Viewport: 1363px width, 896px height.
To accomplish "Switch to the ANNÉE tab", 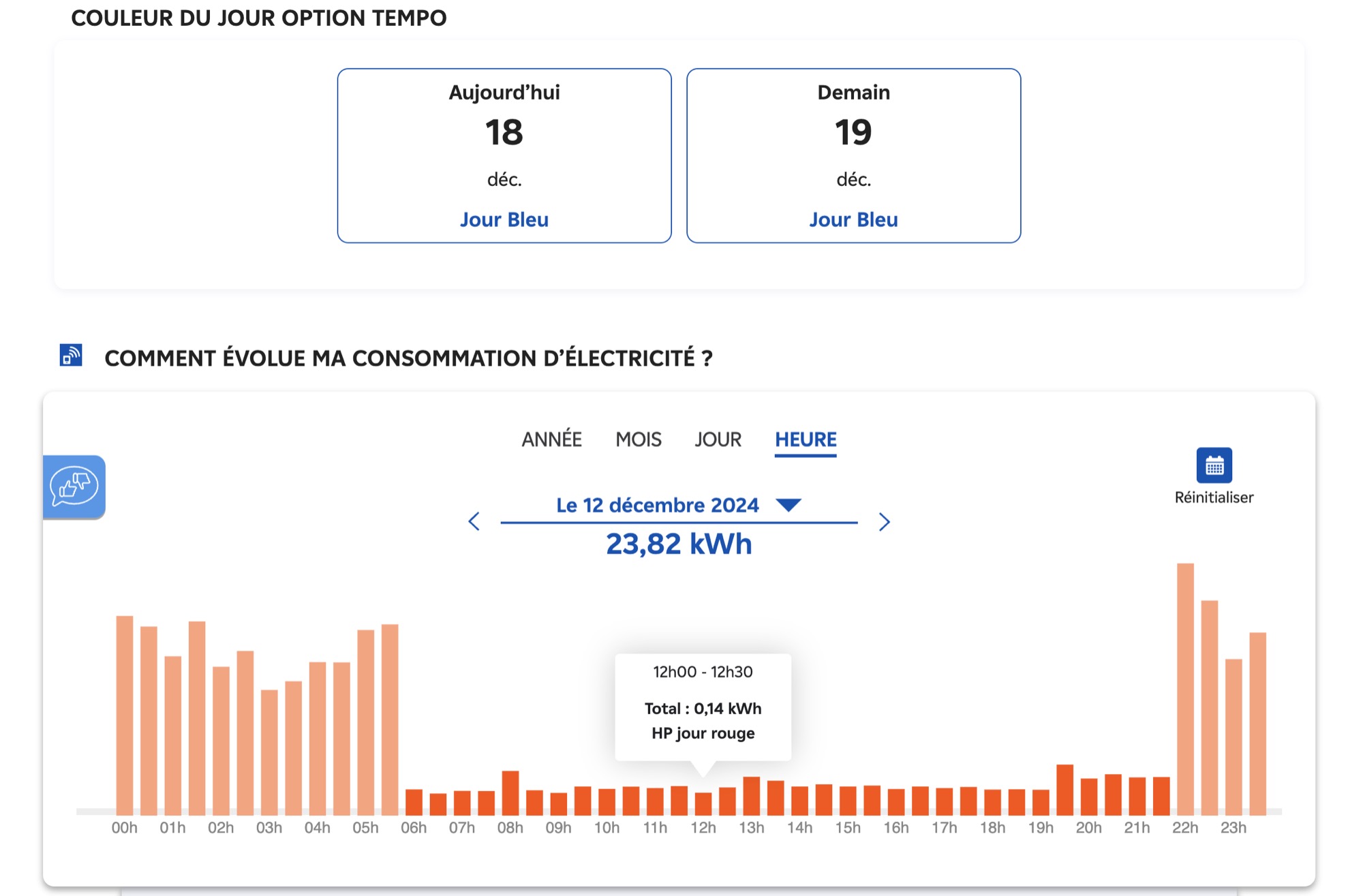I will click(551, 439).
